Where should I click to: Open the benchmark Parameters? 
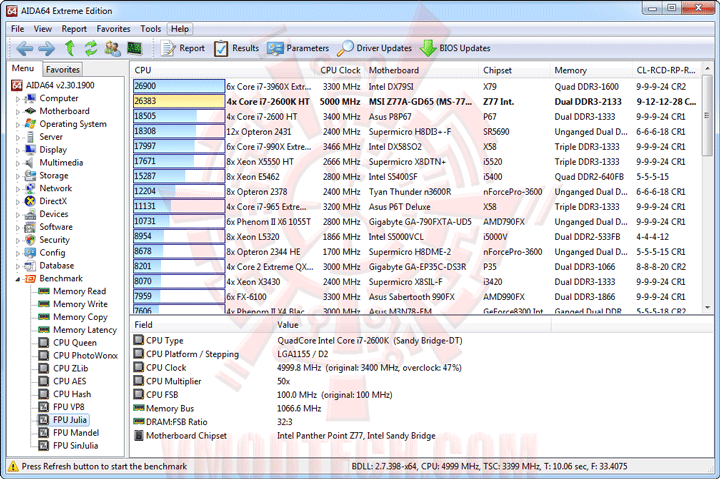(298, 48)
